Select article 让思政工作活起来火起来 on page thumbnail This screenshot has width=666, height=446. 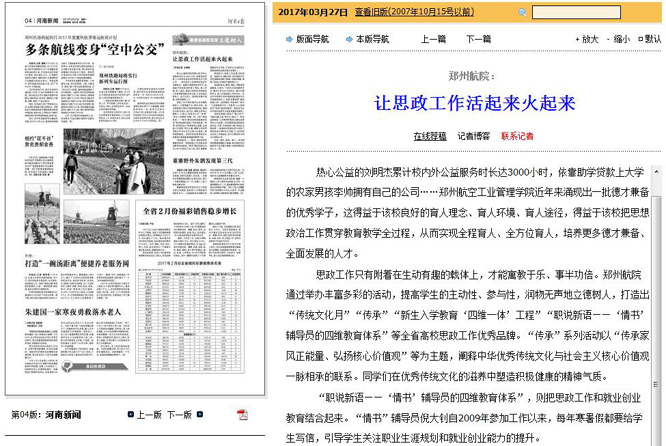tap(202, 59)
